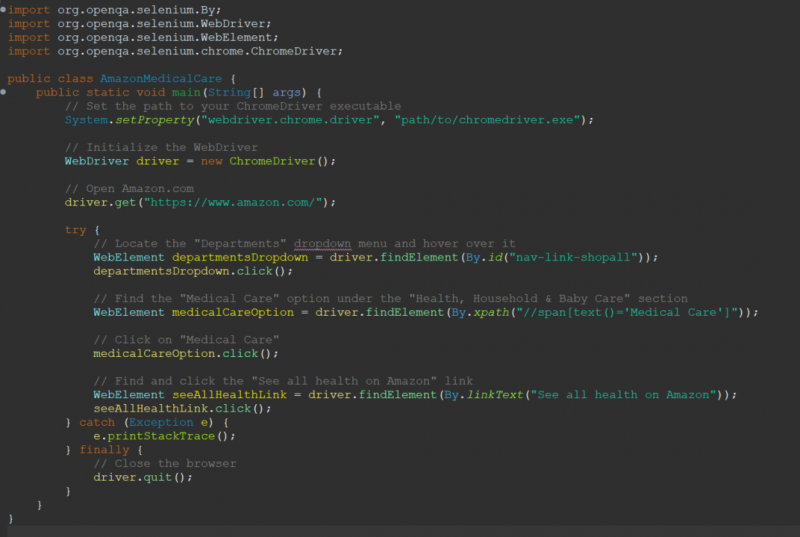The width and height of the screenshot is (800, 537).
Task: Click the "path/to/chromedriver.exe" string literal
Action: point(487,120)
